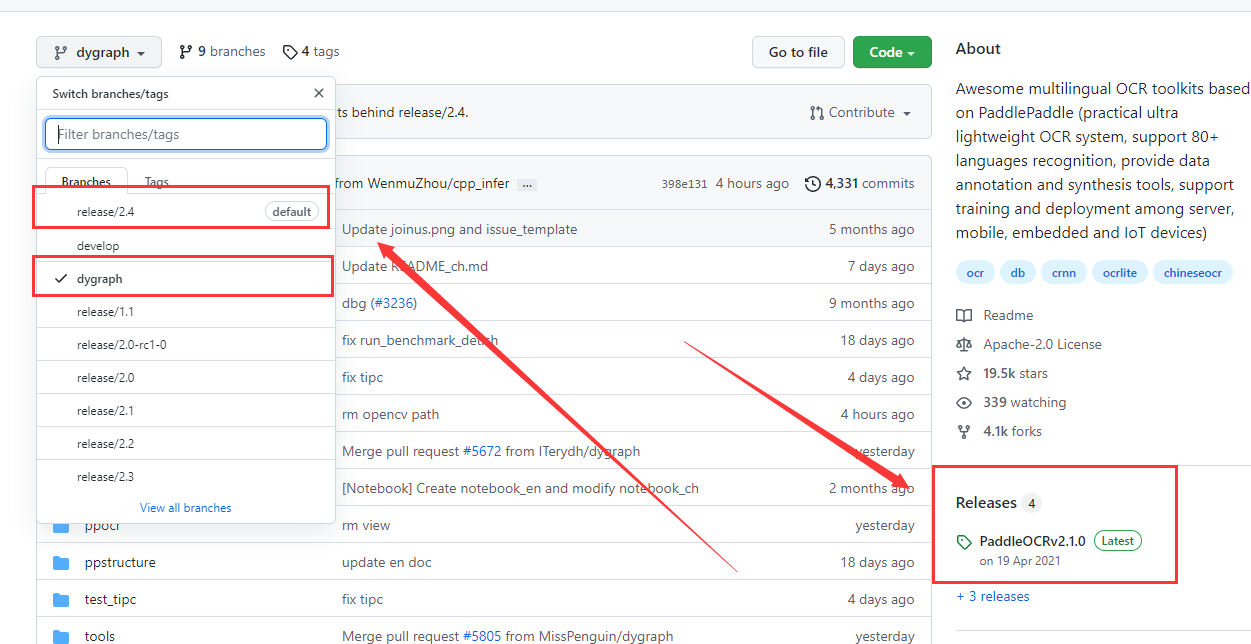Open commit Update README_ch.md

pos(415,266)
